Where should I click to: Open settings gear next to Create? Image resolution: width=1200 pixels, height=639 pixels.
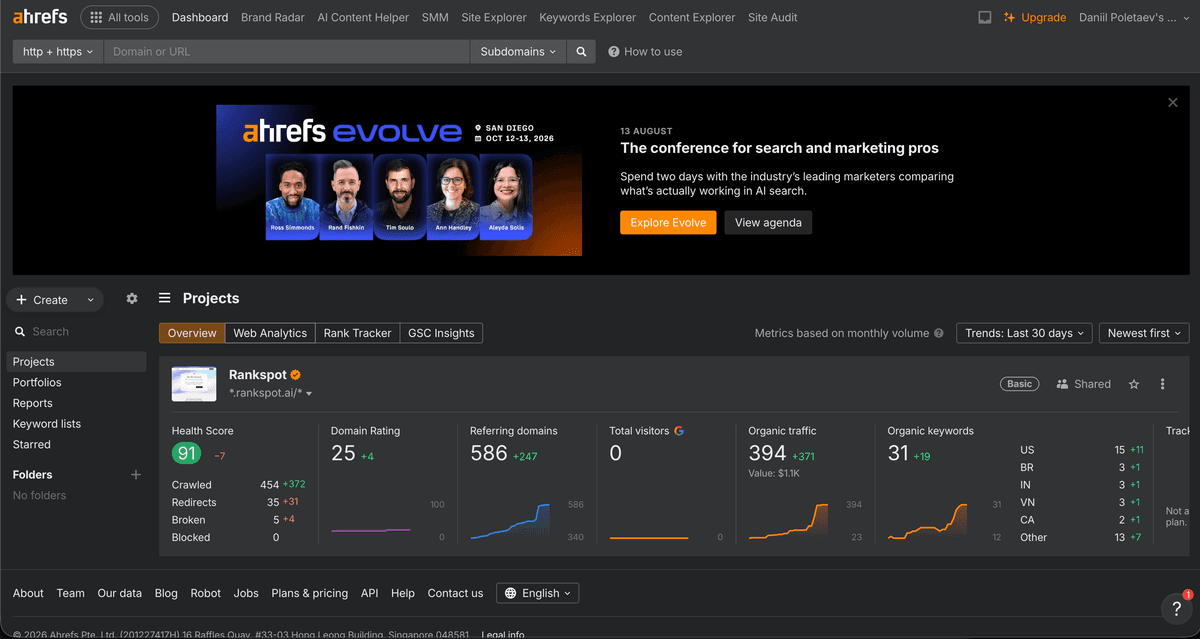[x=132, y=298]
